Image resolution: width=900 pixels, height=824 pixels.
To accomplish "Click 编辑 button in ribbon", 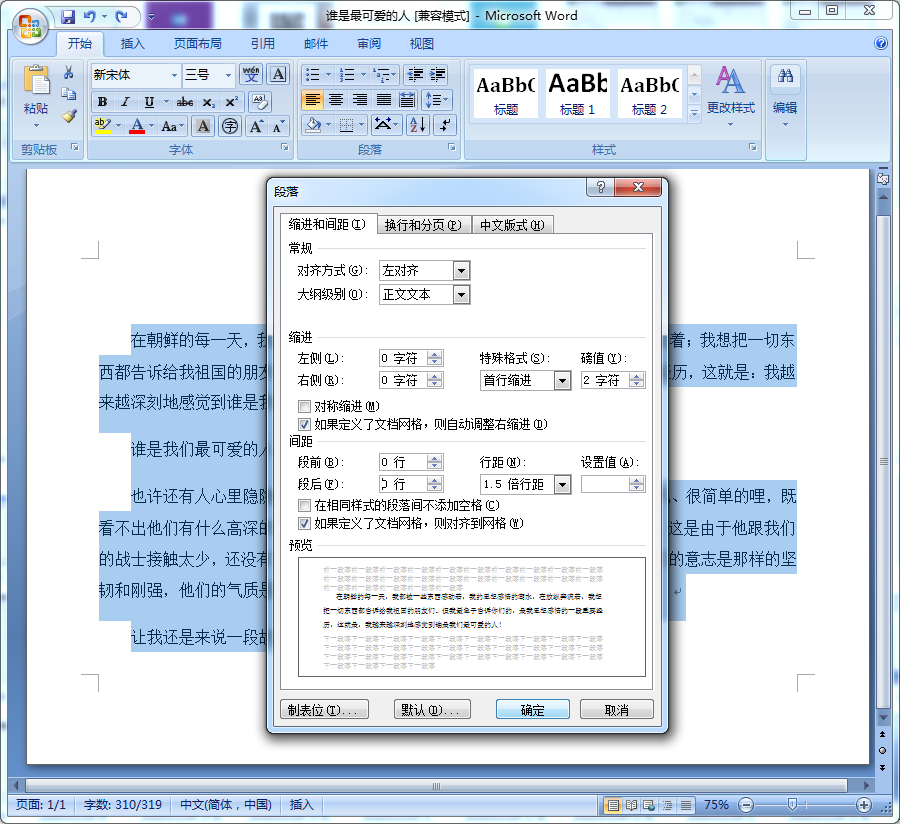I will [785, 98].
